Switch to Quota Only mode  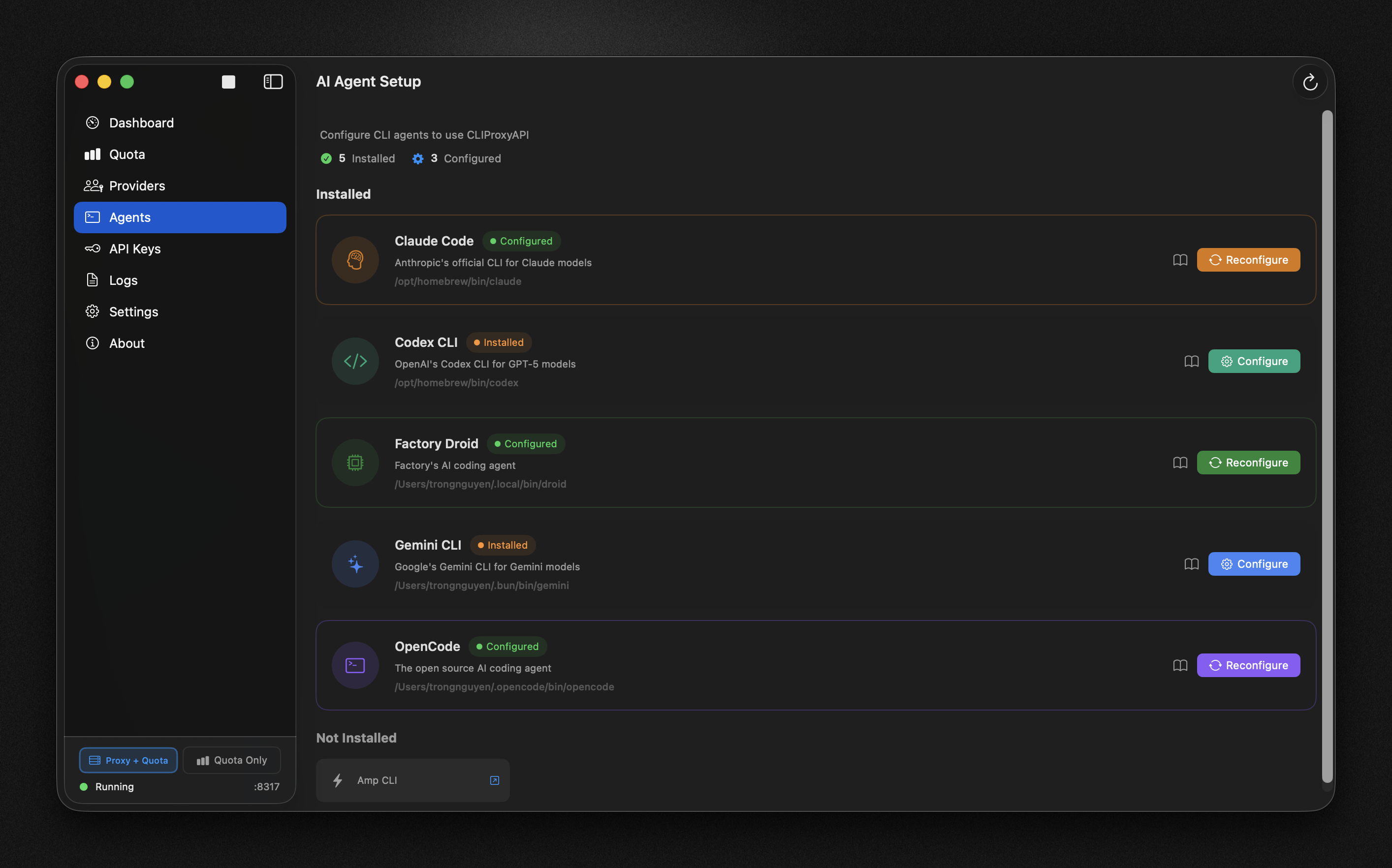(x=232, y=760)
